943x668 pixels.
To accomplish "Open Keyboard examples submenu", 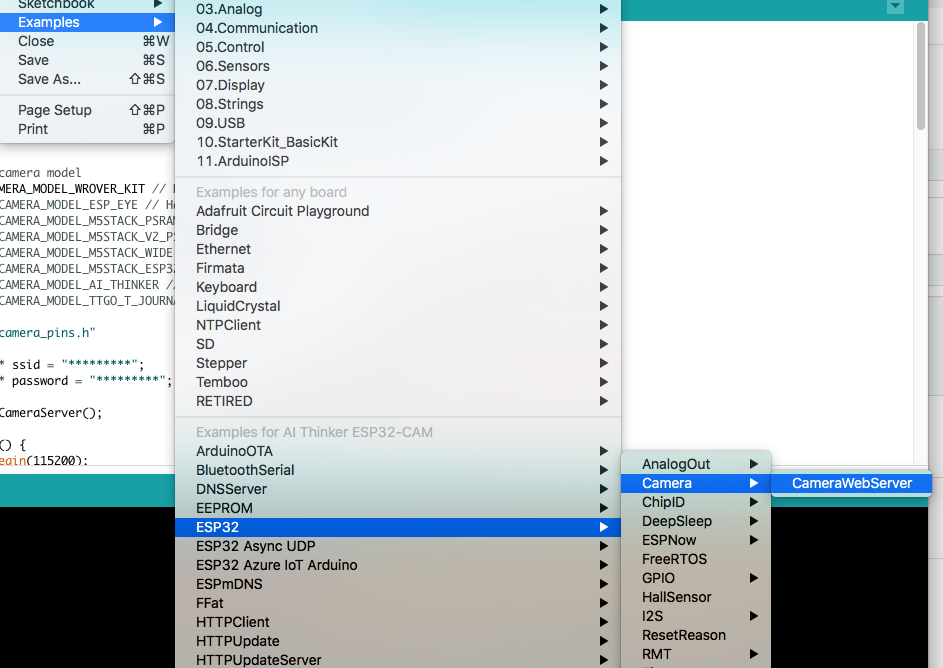I will click(398, 287).
